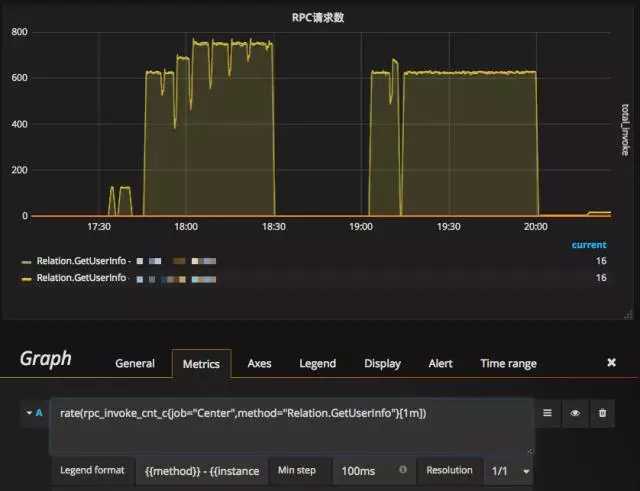Click query letter A label
640x491 pixels.
[x=39, y=413]
